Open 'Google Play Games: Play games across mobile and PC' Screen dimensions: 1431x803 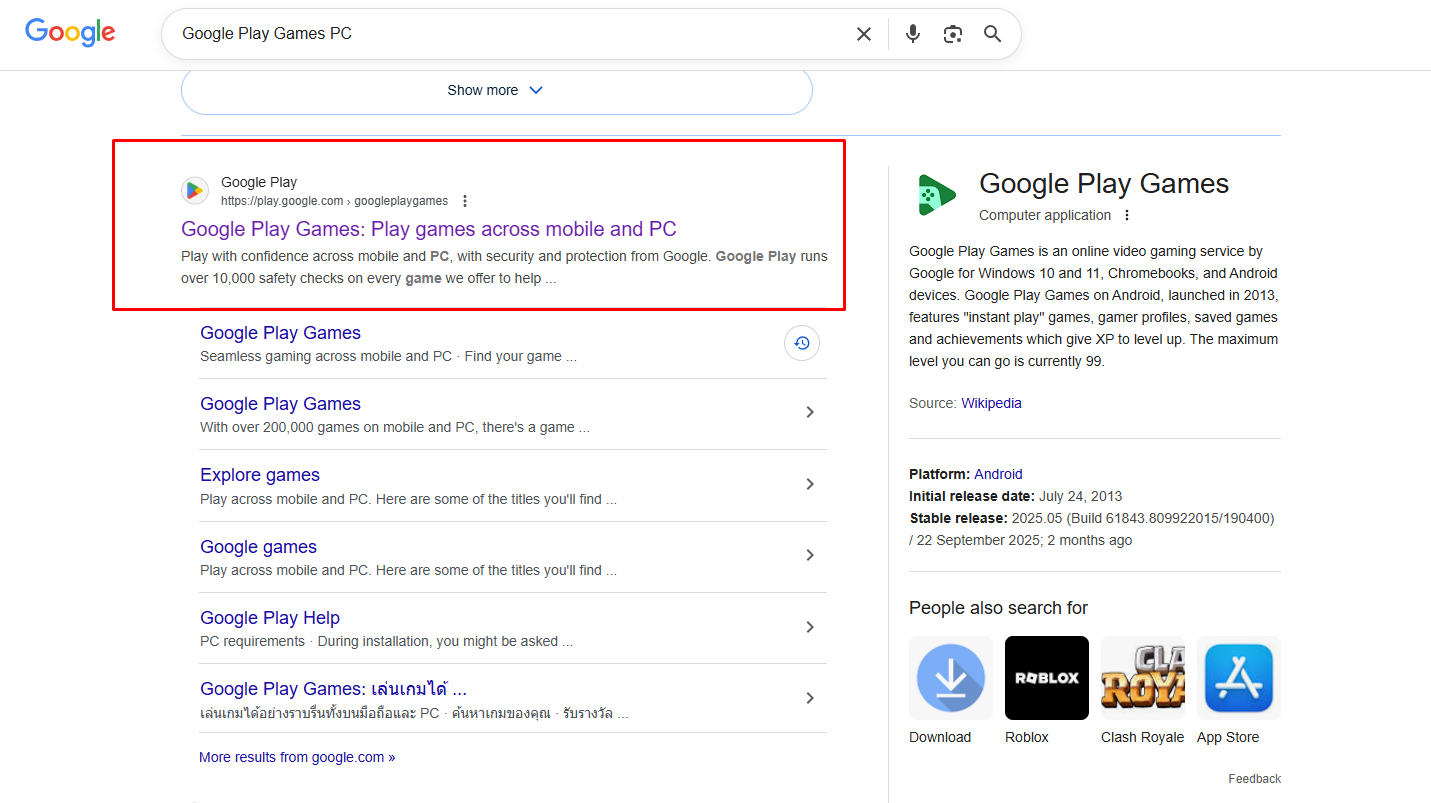[428, 229]
